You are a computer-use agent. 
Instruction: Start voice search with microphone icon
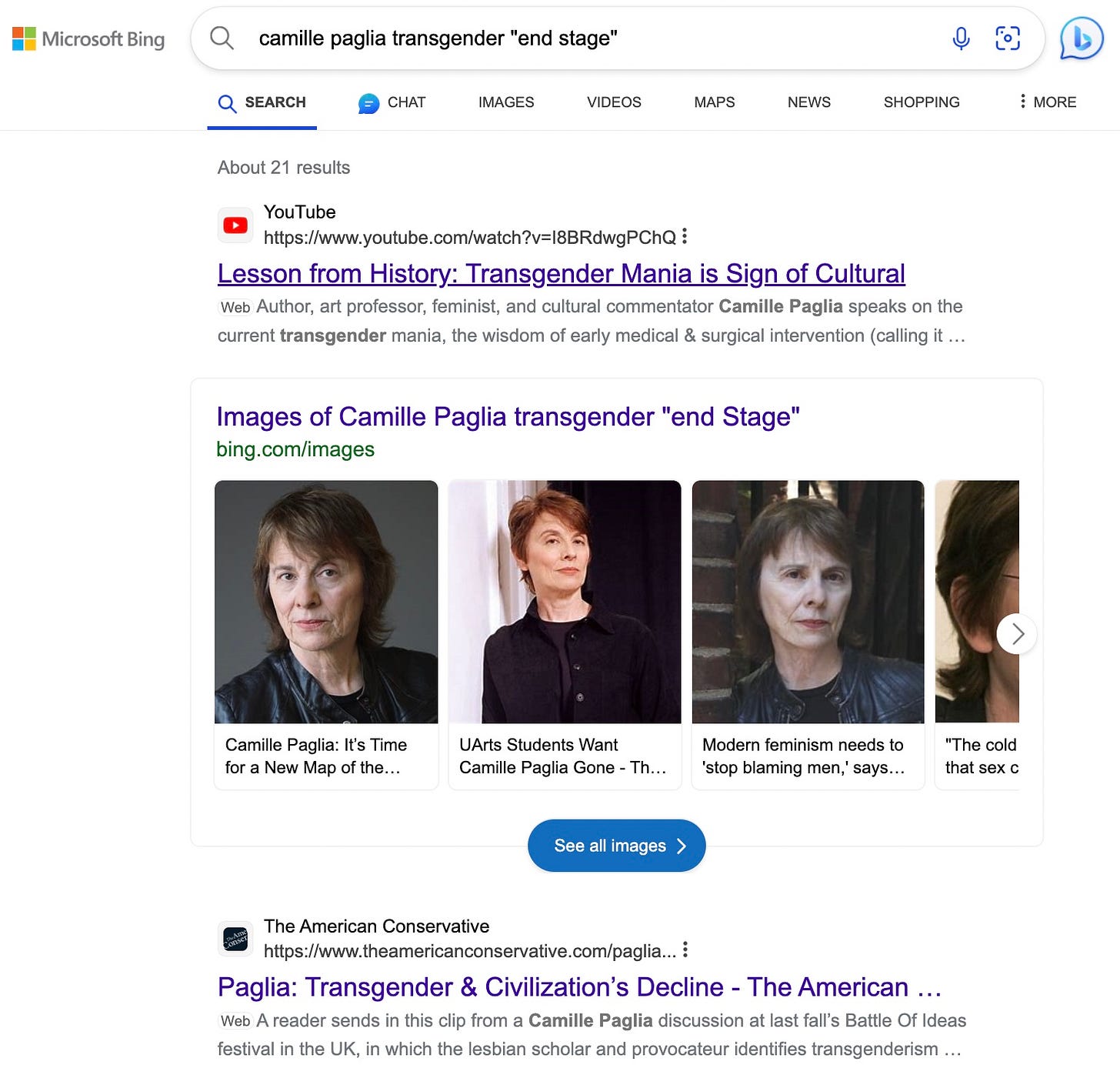coord(961,38)
